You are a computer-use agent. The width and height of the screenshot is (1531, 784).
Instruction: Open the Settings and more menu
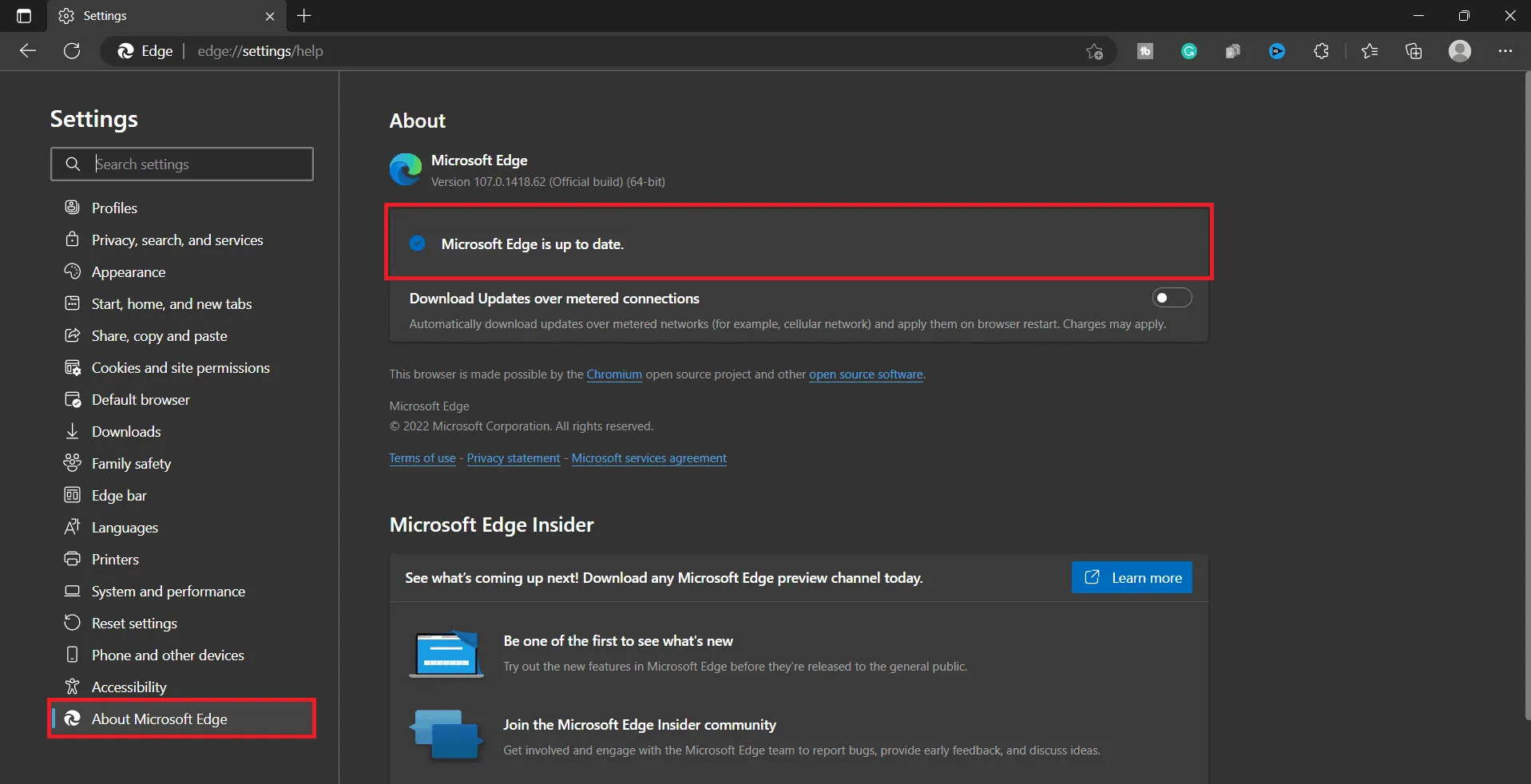click(1505, 51)
